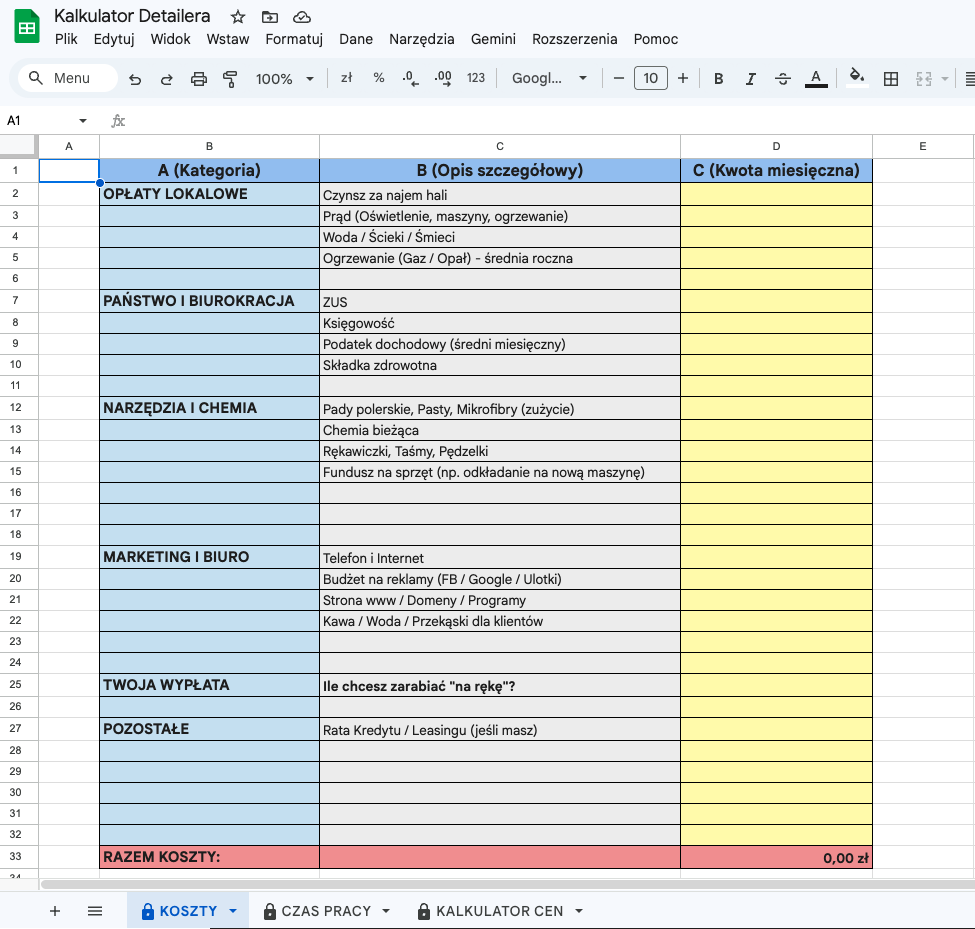The image size is (975, 929).
Task: Toggle italic formatting
Action: 750,78
